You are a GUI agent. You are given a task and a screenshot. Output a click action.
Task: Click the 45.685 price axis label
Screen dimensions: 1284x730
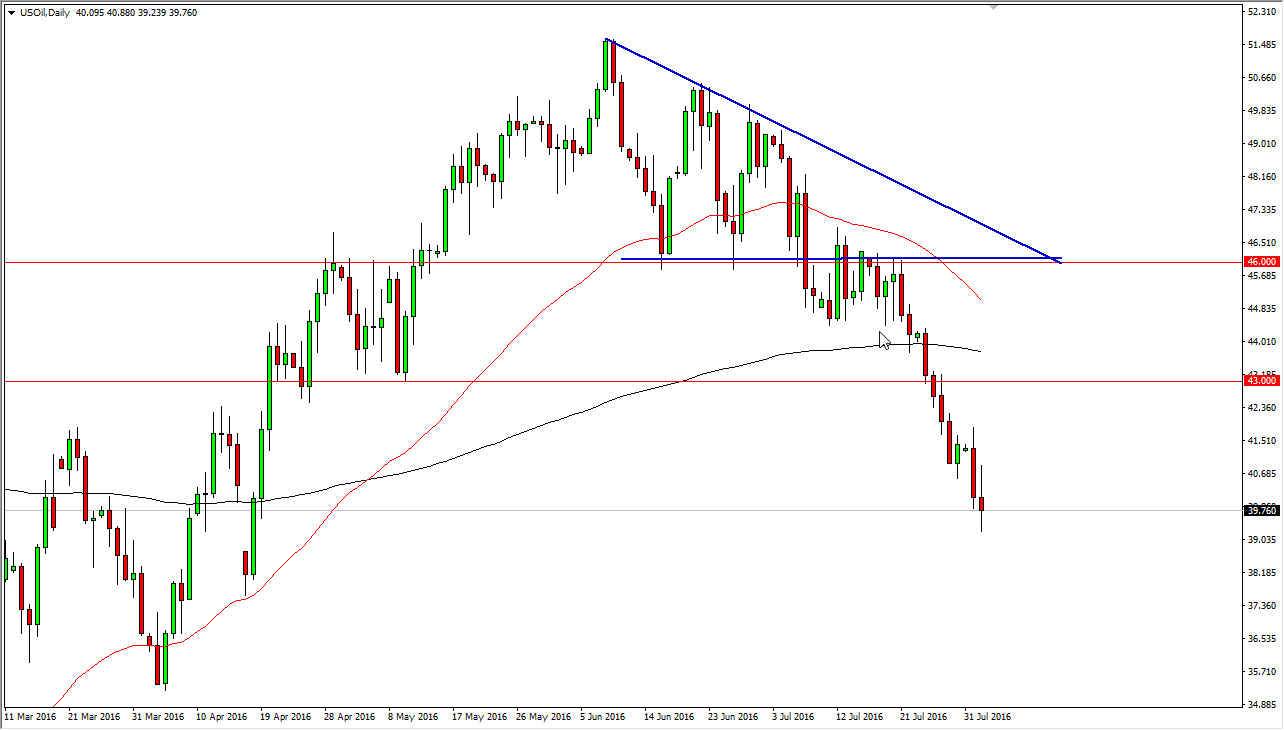(1262, 276)
